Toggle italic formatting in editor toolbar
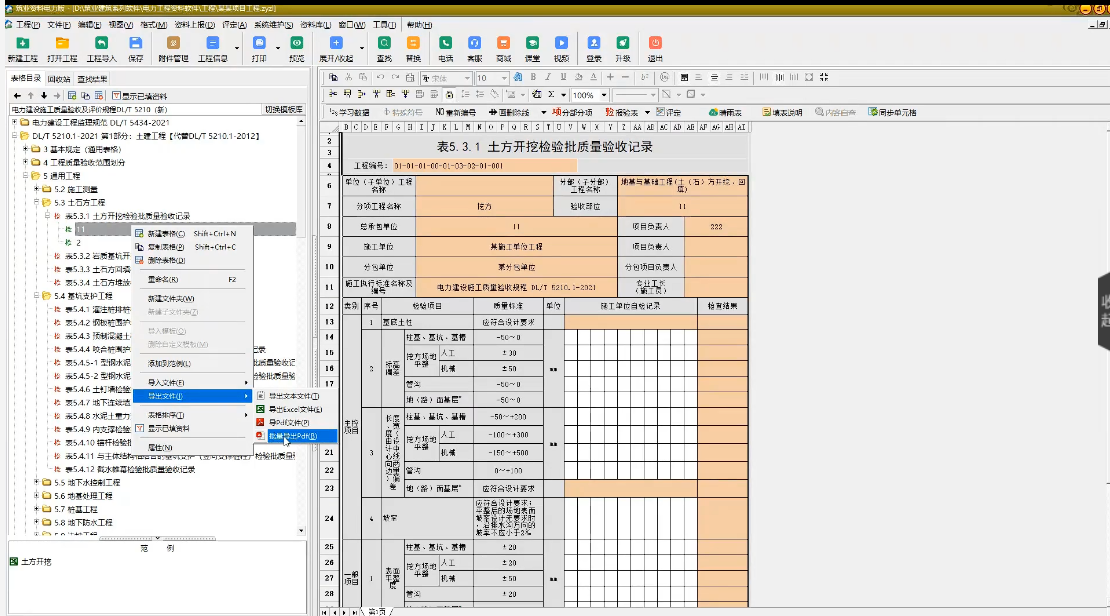The height and width of the screenshot is (616, 1110). coord(548,77)
